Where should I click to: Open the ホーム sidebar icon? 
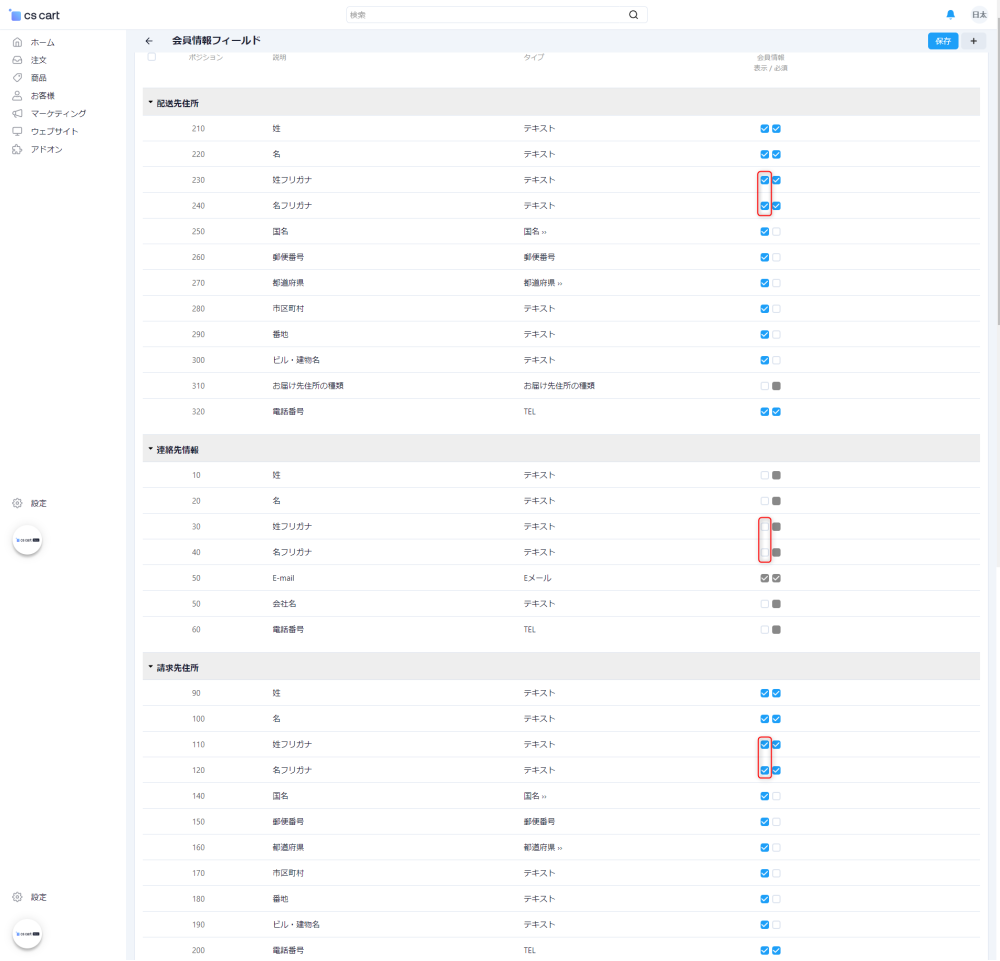pyautogui.click(x=17, y=42)
